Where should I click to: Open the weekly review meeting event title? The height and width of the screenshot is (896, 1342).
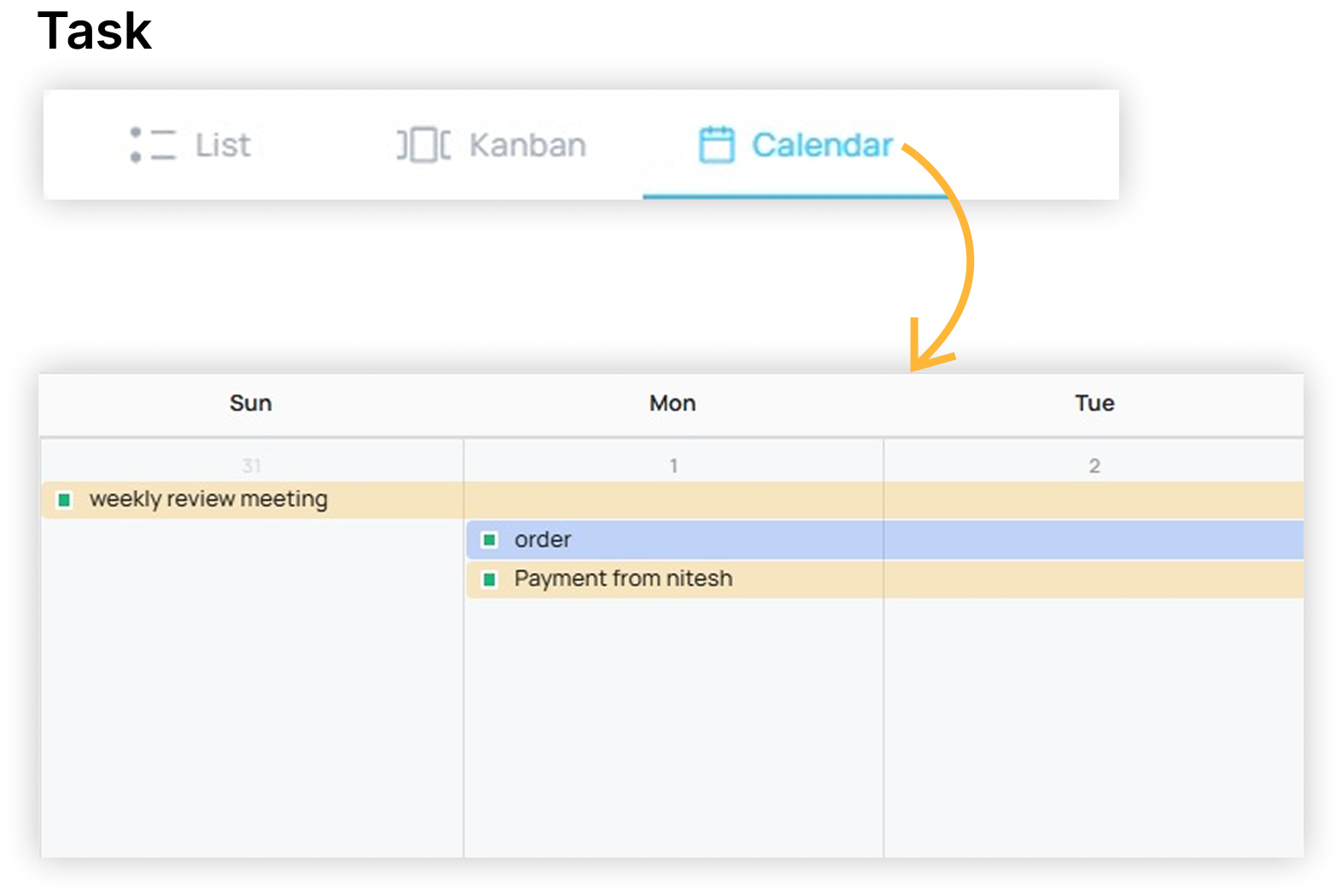tap(208, 499)
